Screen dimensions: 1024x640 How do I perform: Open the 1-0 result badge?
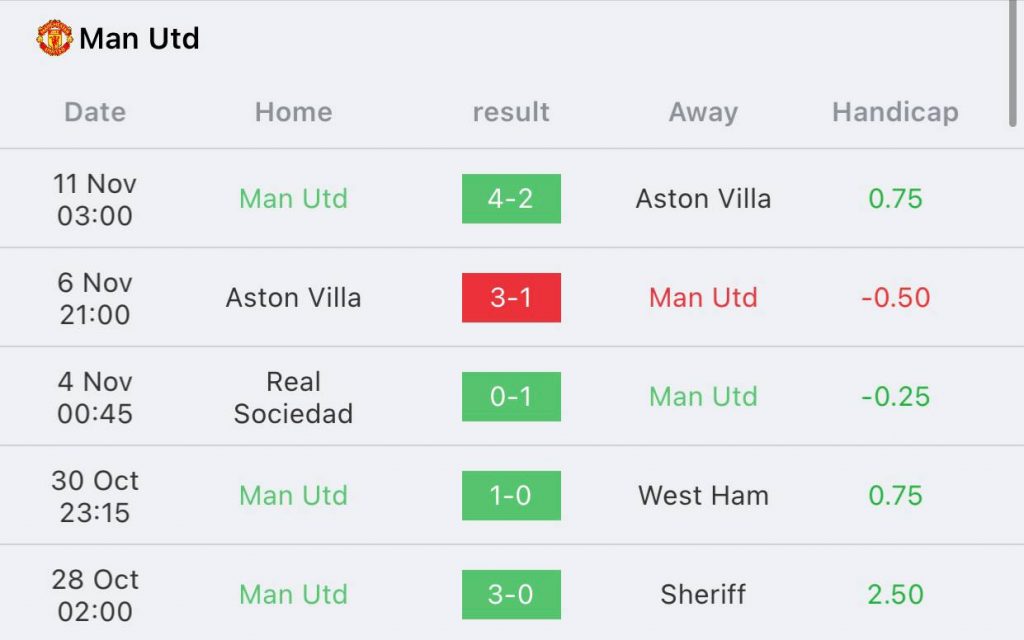(x=511, y=496)
